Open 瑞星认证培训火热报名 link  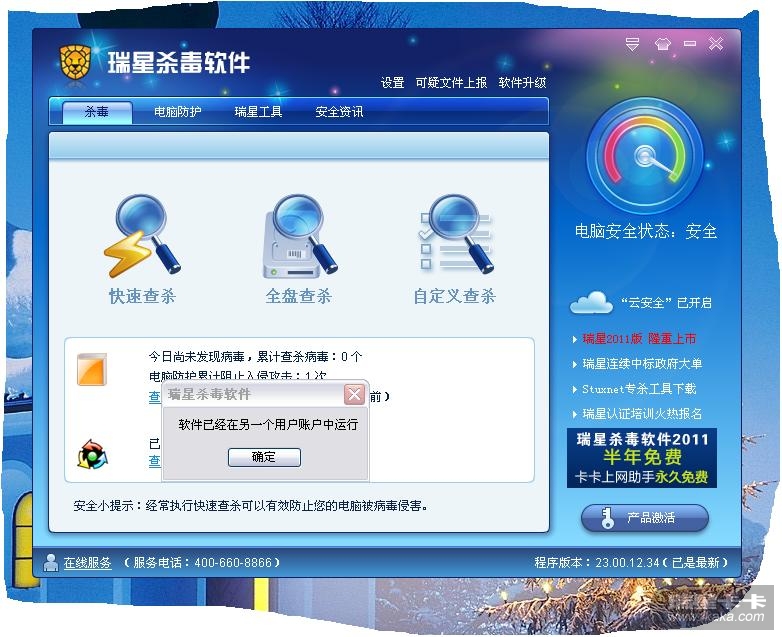pos(642,414)
